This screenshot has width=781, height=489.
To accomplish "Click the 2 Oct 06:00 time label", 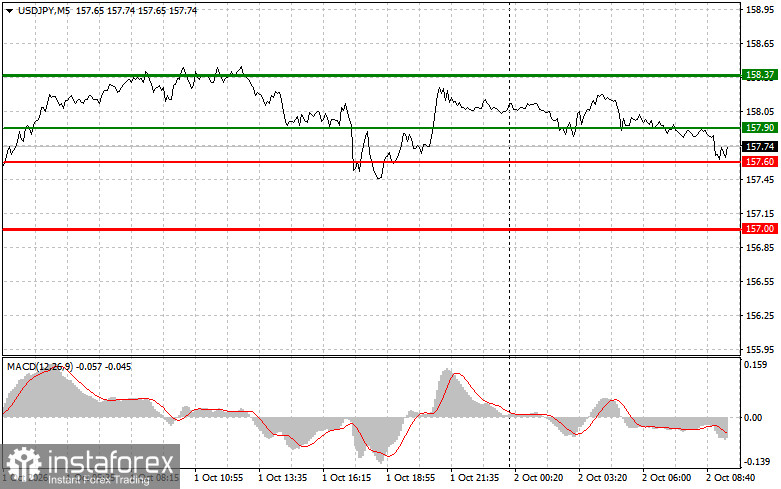I will tap(667, 478).
